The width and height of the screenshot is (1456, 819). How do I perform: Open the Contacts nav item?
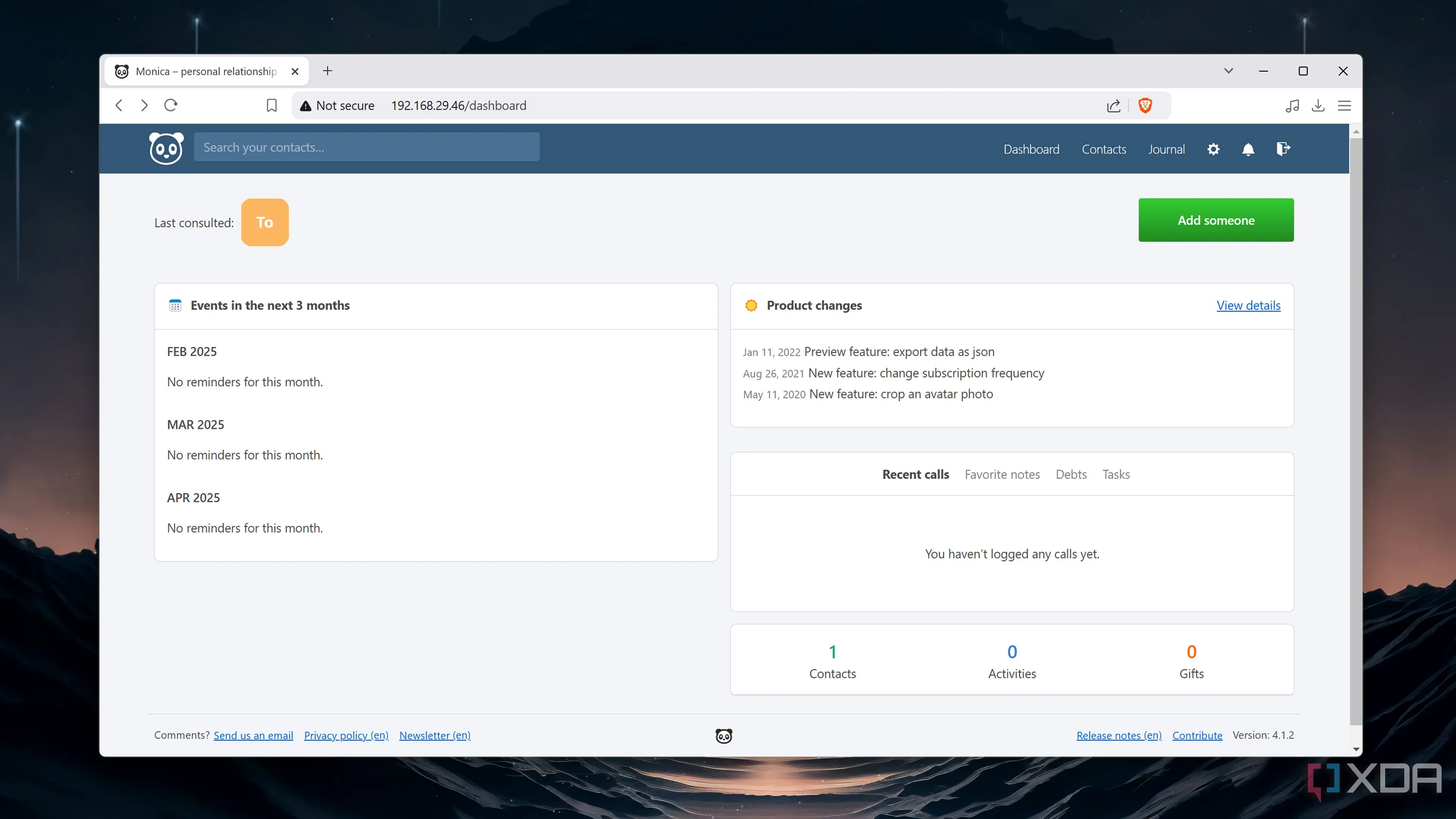click(1104, 149)
